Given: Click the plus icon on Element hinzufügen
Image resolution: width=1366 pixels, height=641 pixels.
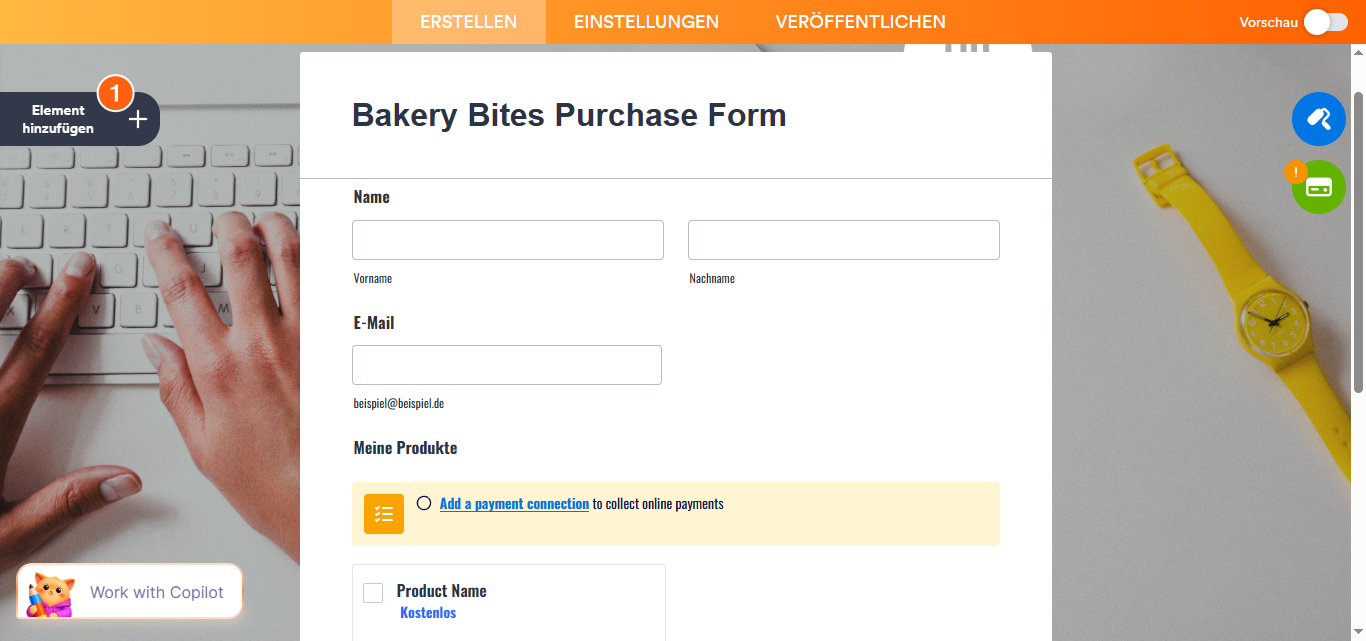Looking at the screenshot, I should pos(136,118).
